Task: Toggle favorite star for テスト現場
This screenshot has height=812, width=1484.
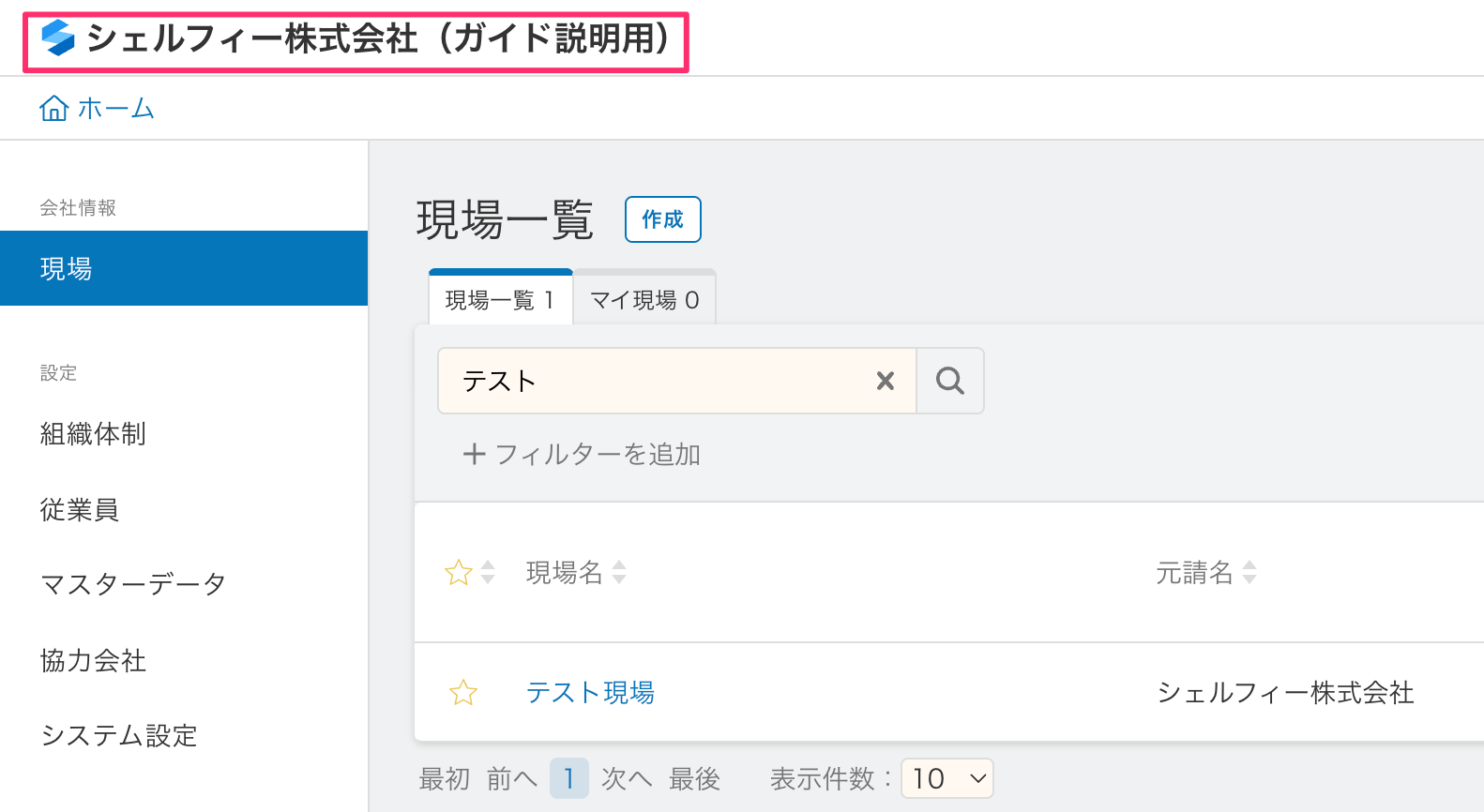Action: coord(463,693)
